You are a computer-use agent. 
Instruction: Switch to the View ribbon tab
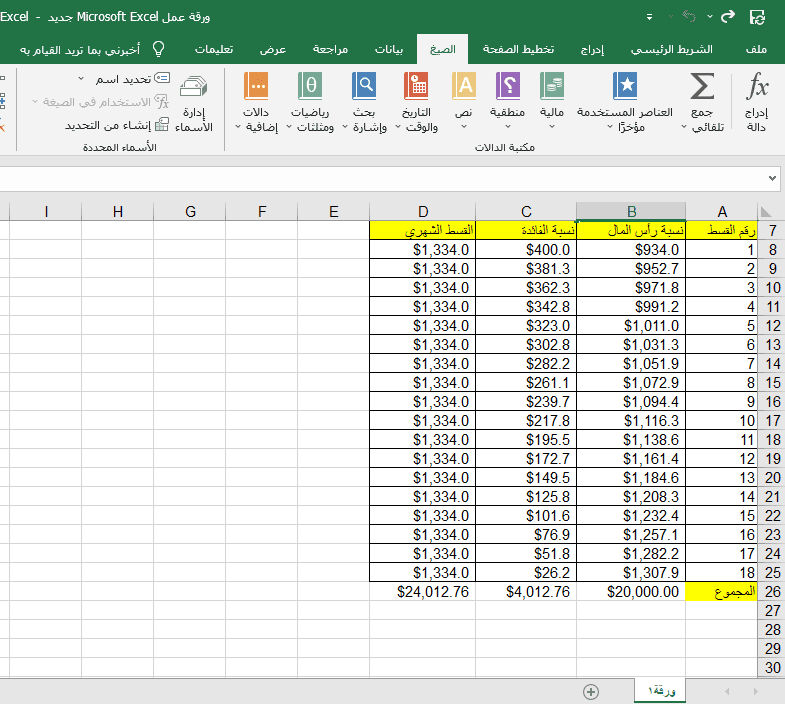(x=273, y=49)
